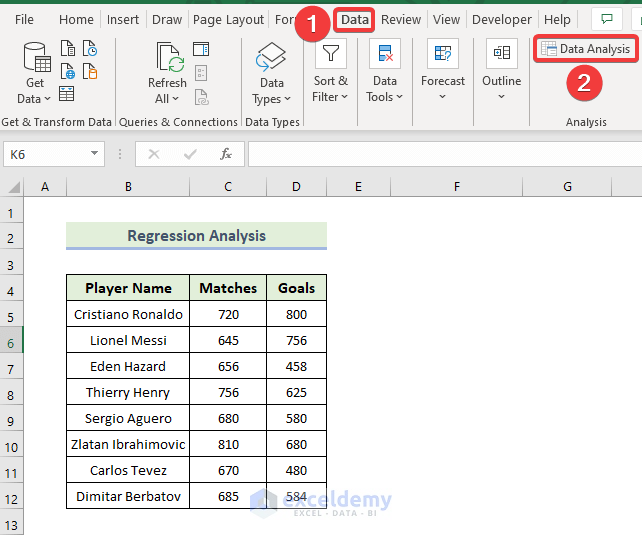Select cell Lionel Messi
The height and width of the screenshot is (535, 642).
click(x=128, y=340)
